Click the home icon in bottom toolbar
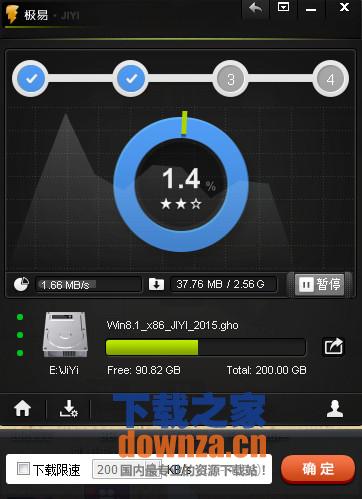This screenshot has height=499, width=362. (22, 408)
